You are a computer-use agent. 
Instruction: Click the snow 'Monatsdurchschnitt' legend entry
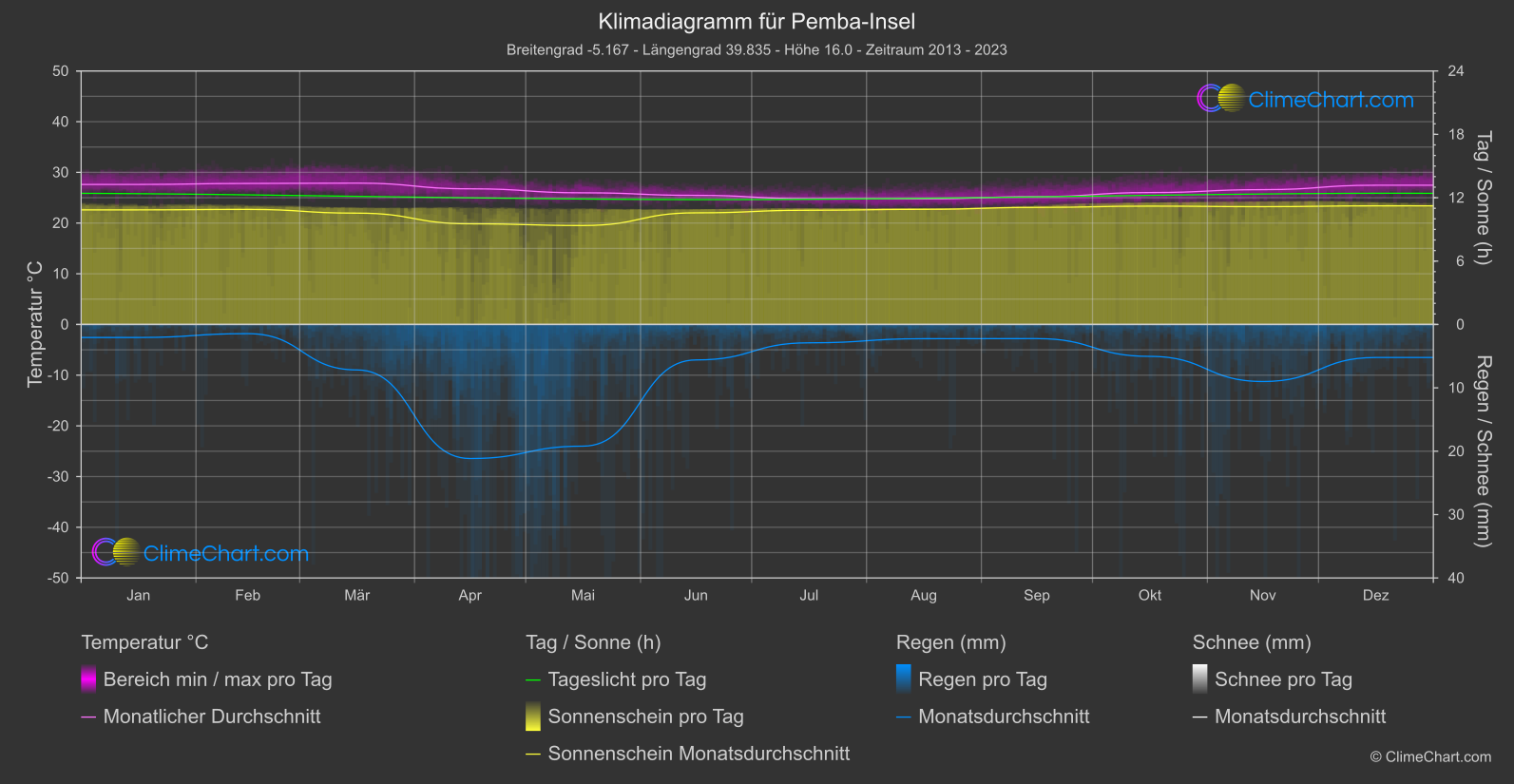[x=1299, y=717]
